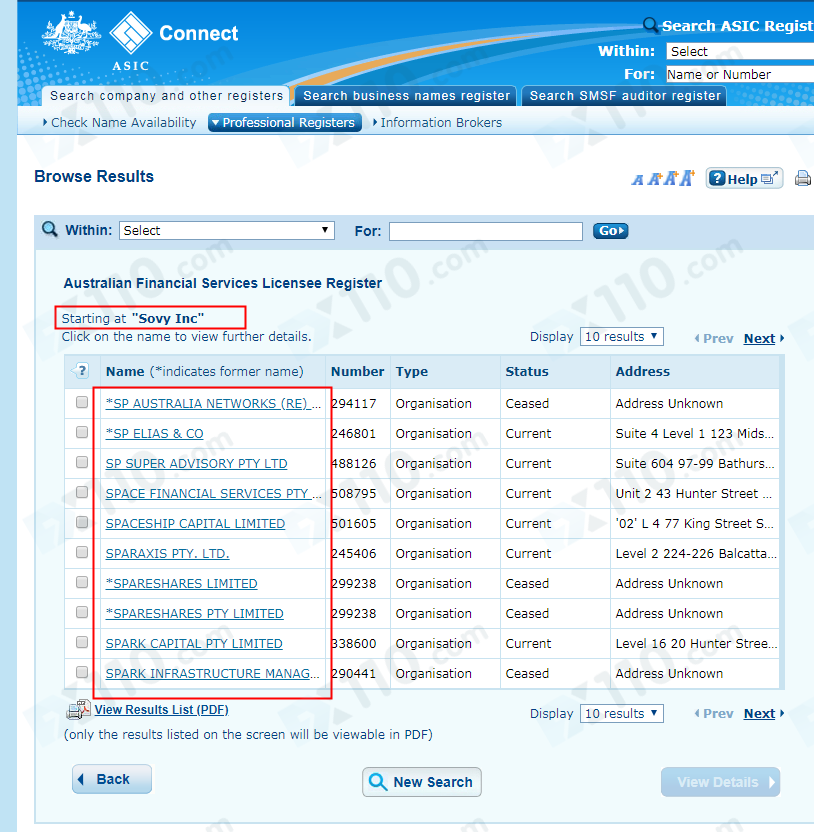The height and width of the screenshot is (832, 814).
Task: Tick checkbox for SPARESHARES LIMITED row
Action: point(82,582)
